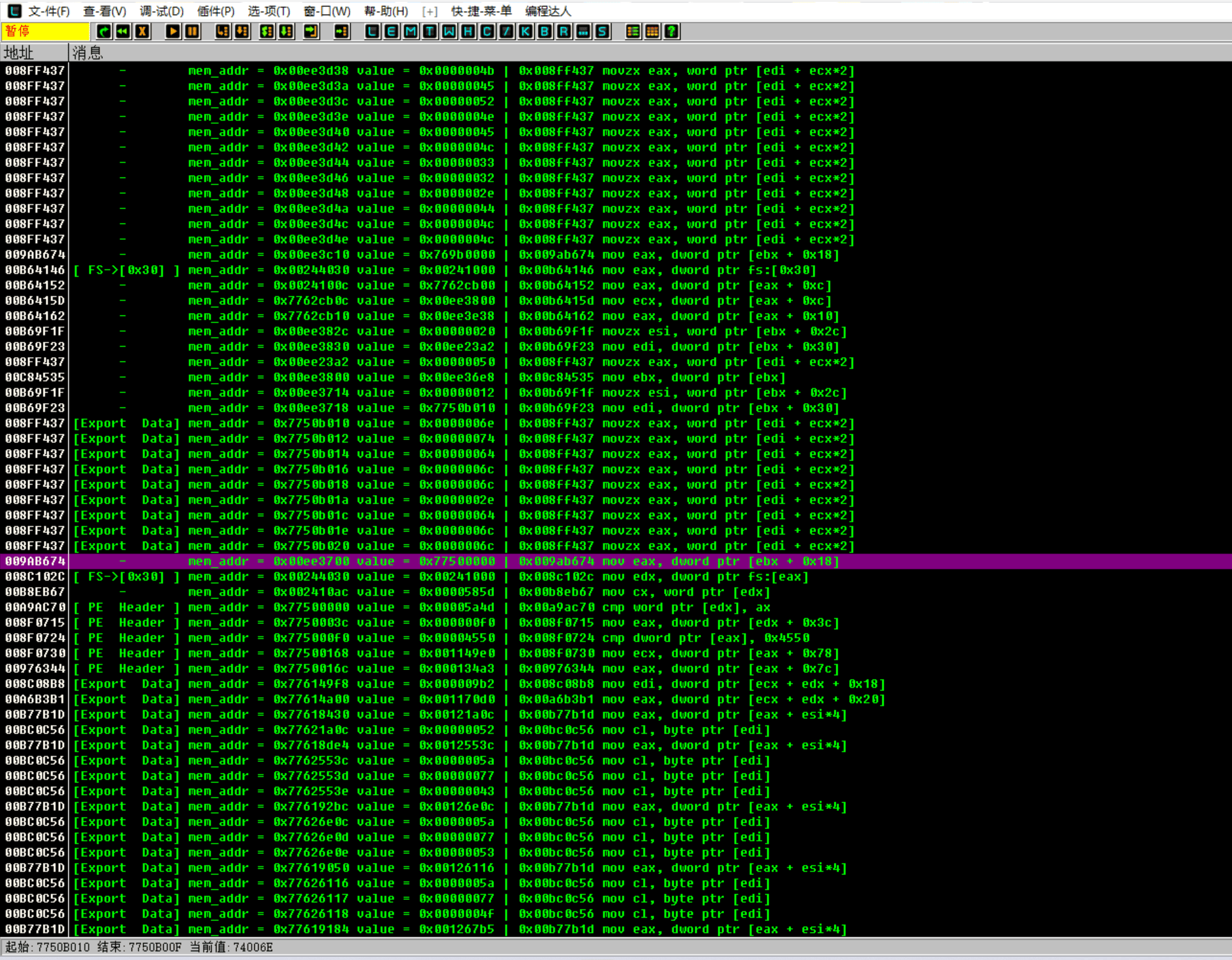
Task: Select row at address 00B6415D
Action: pos(616,301)
